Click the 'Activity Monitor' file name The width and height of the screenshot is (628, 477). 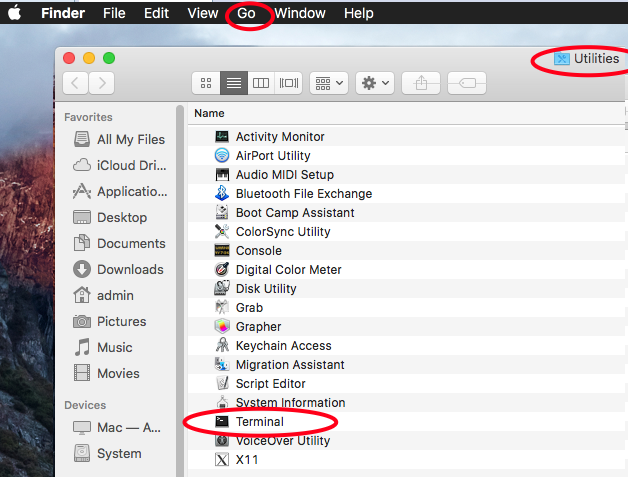[280, 137]
